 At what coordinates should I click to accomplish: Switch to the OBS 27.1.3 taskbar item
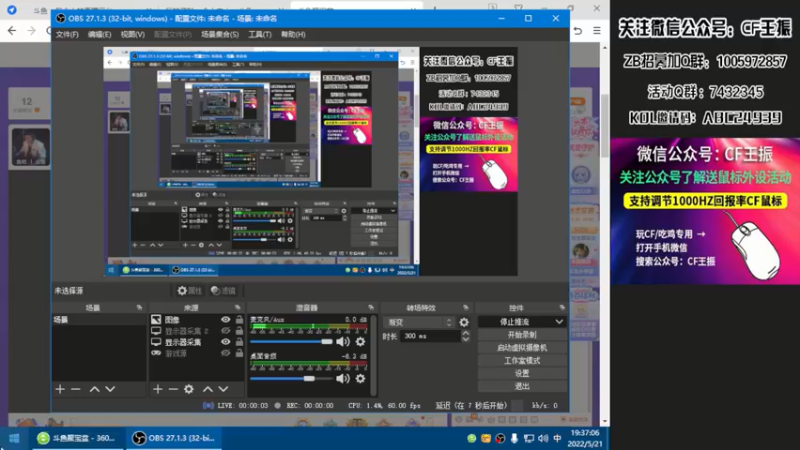pos(174,438)
